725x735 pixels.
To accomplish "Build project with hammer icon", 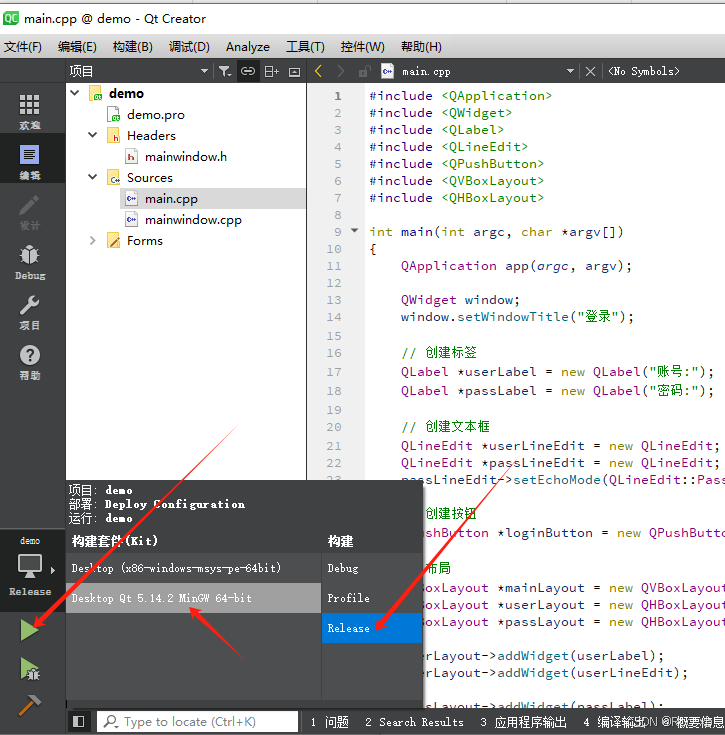I will click(30, 705).
